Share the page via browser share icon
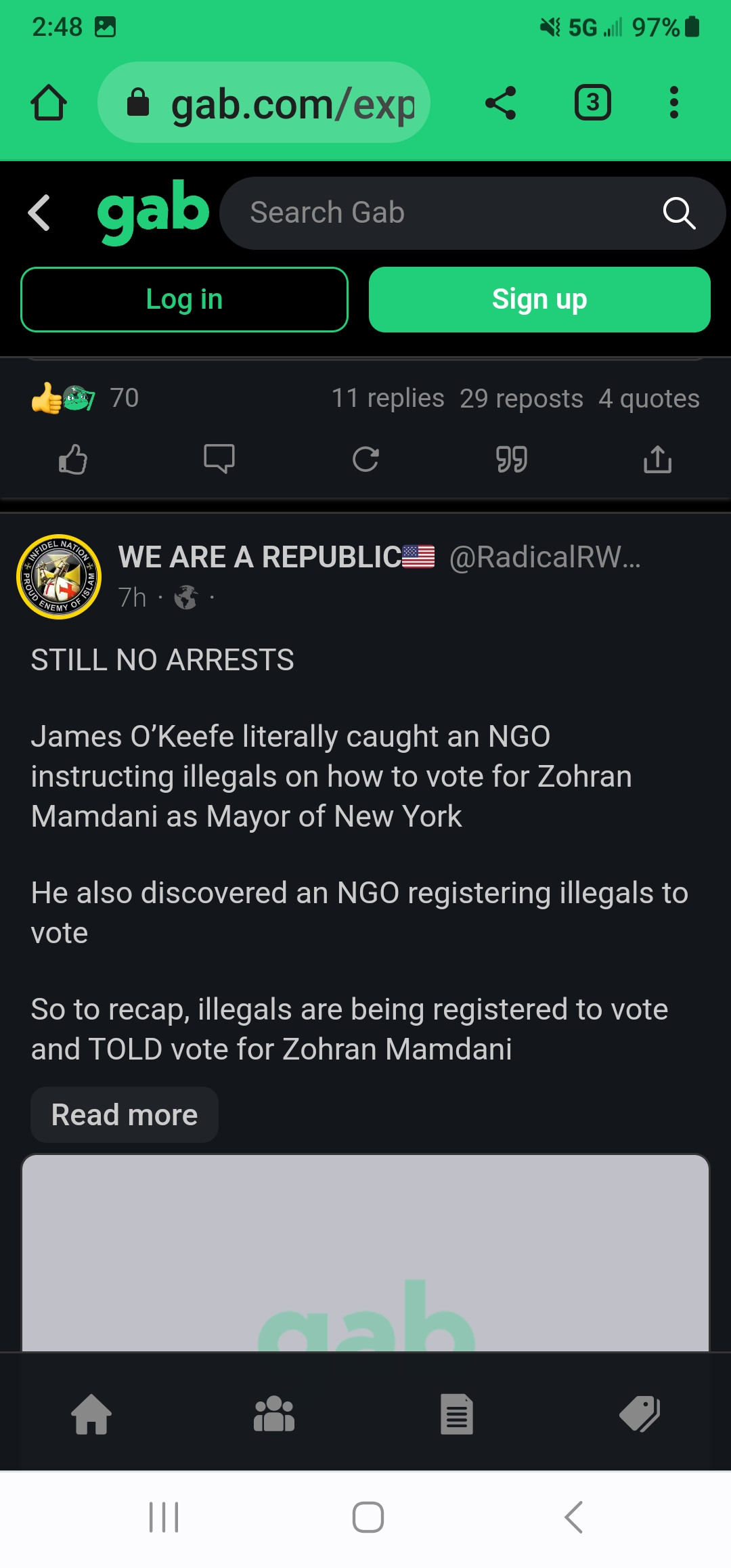 (x=501, y=103)
